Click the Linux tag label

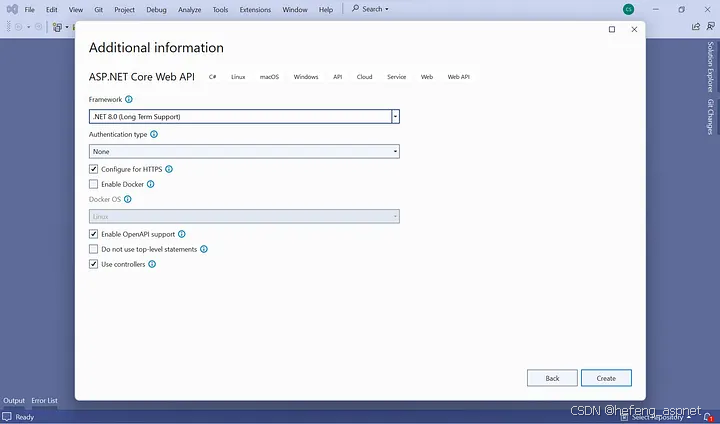238,77
